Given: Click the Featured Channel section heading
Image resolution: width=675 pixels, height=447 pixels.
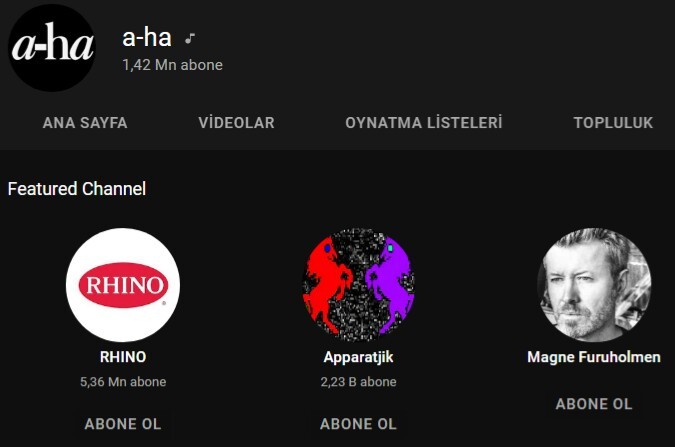Looking at the screenshot, I should (x=77, y=189).
